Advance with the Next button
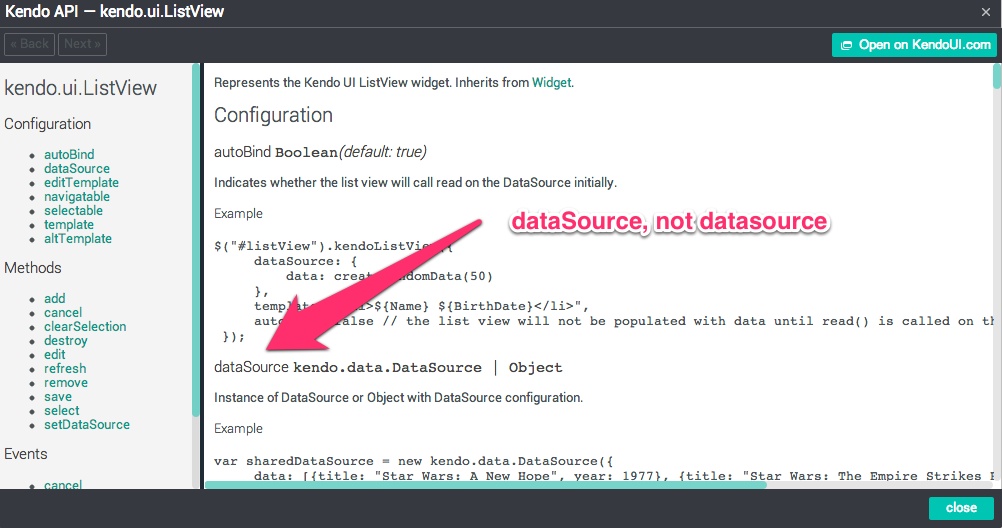The image size is (1002, 528). pos(82,44)
